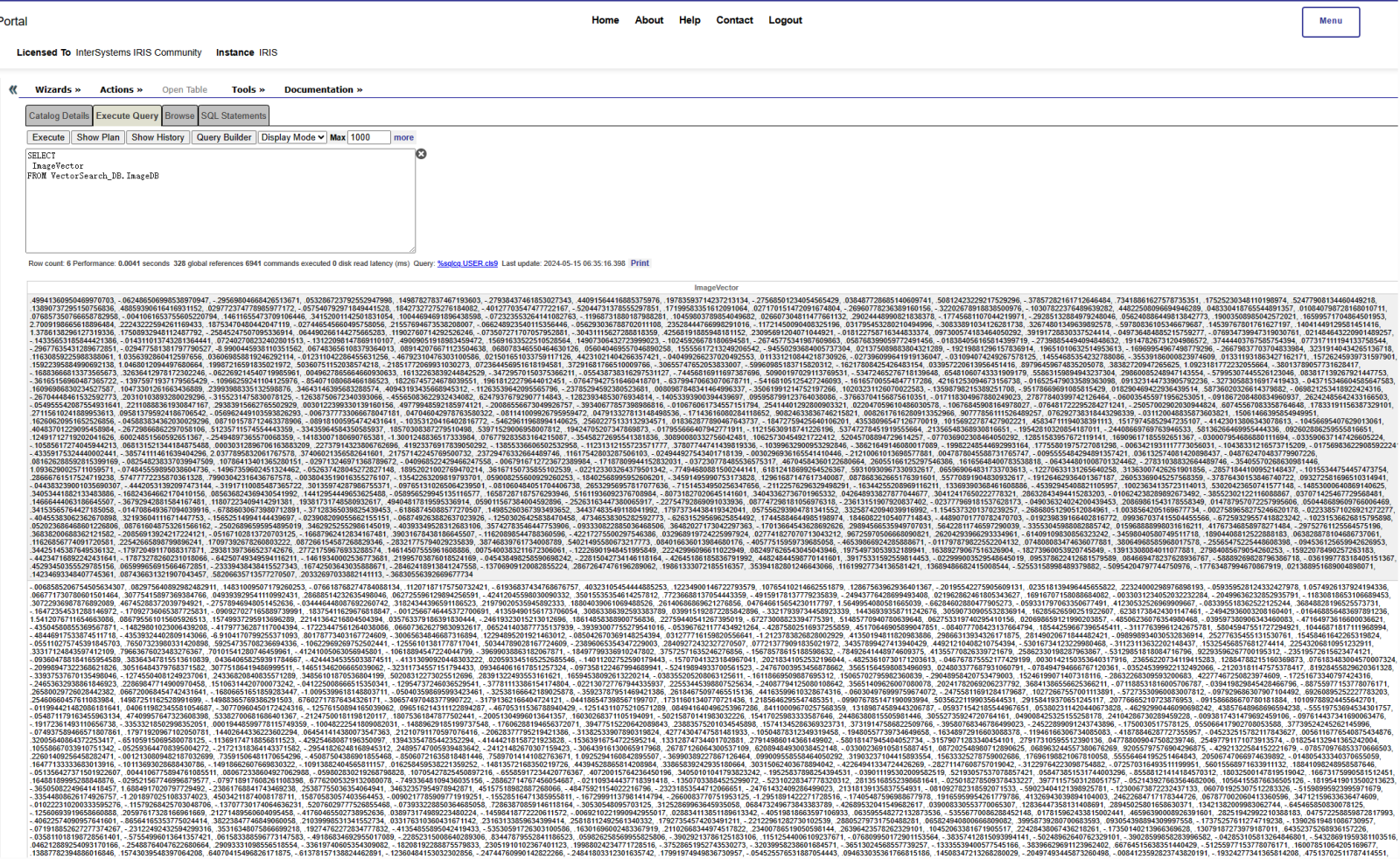The height and width of the screenshot is (859, 1400).
Task: Clear the query text with X icon
Action: 421,154
